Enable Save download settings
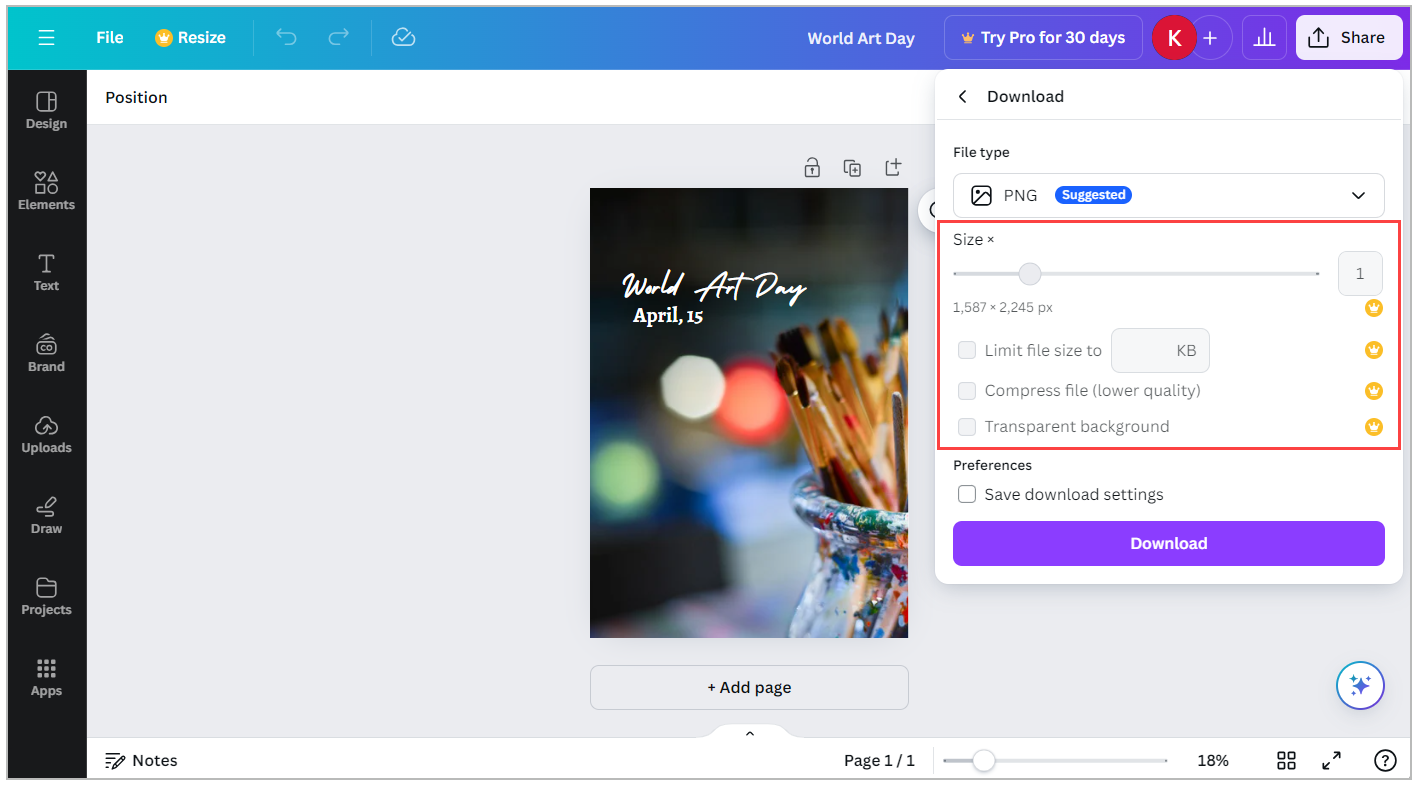 (x=967, y=493)
